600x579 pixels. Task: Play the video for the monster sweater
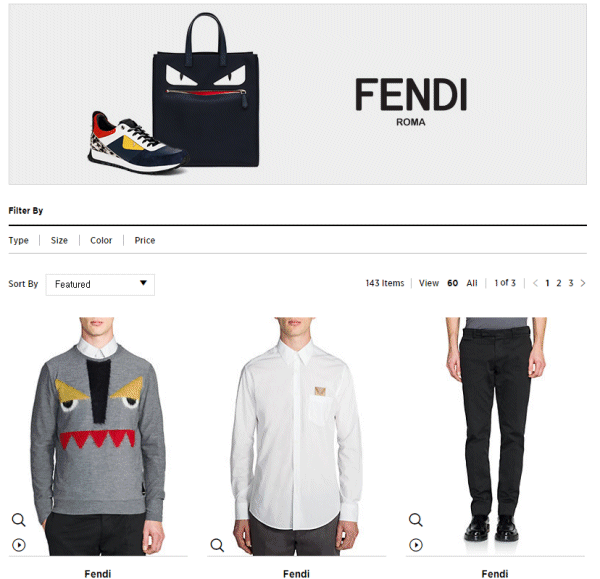[x=19, y=544]
